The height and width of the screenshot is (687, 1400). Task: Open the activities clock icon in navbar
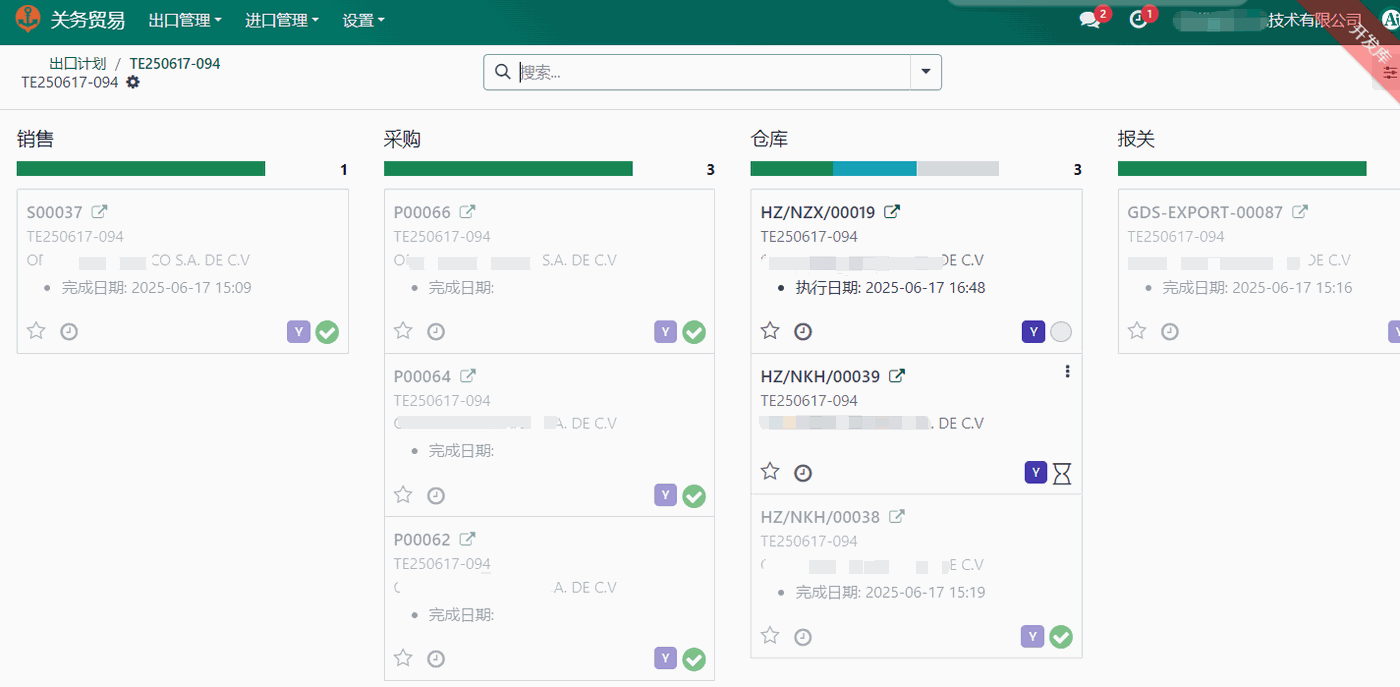1138,20
